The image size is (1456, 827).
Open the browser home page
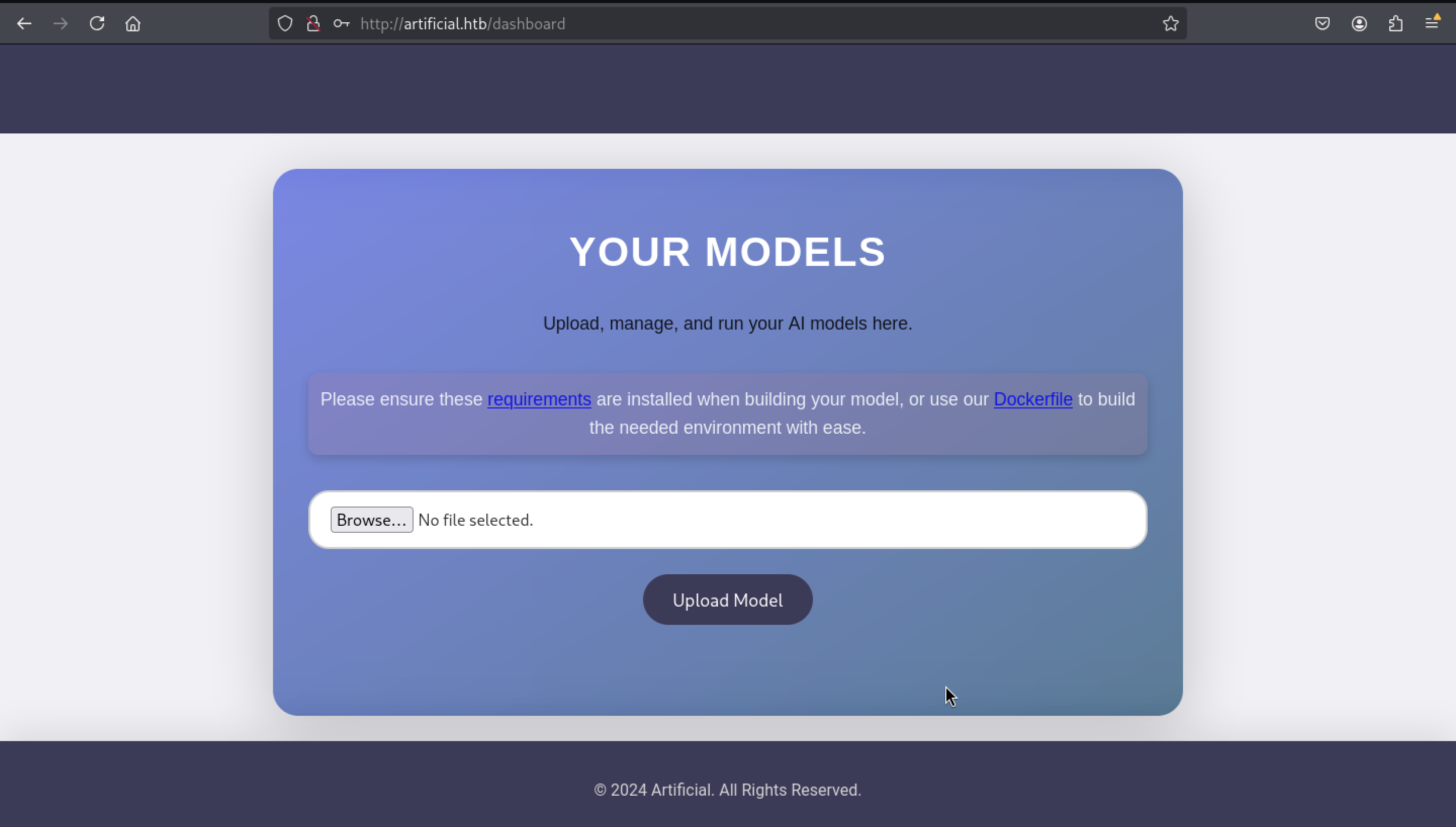pyautogui.click(x=133, y=24)
